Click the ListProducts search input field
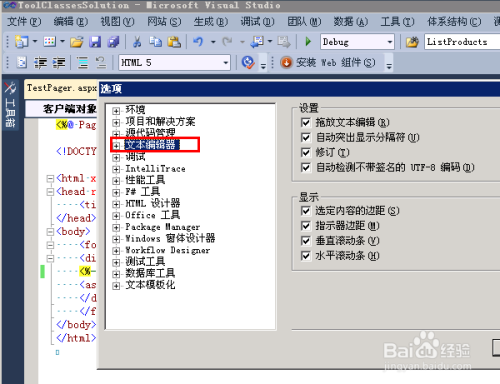Image resolution: width=500 pixels, height=384 pixels. point(462,42)
